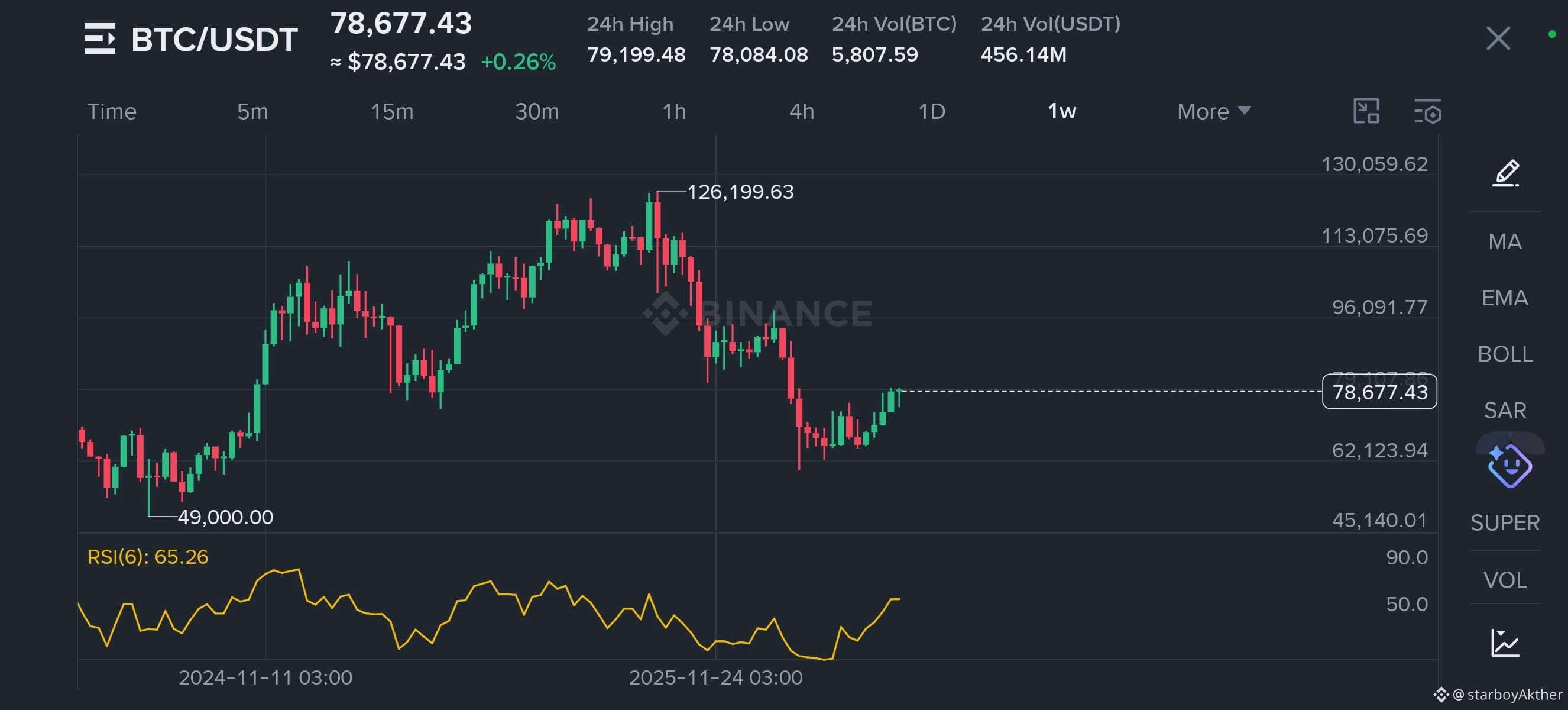The height and width of the screenshot is (710, 1568).
Task: Click the 24h Low value 78,084.08
Action: [x=759, y=55]
